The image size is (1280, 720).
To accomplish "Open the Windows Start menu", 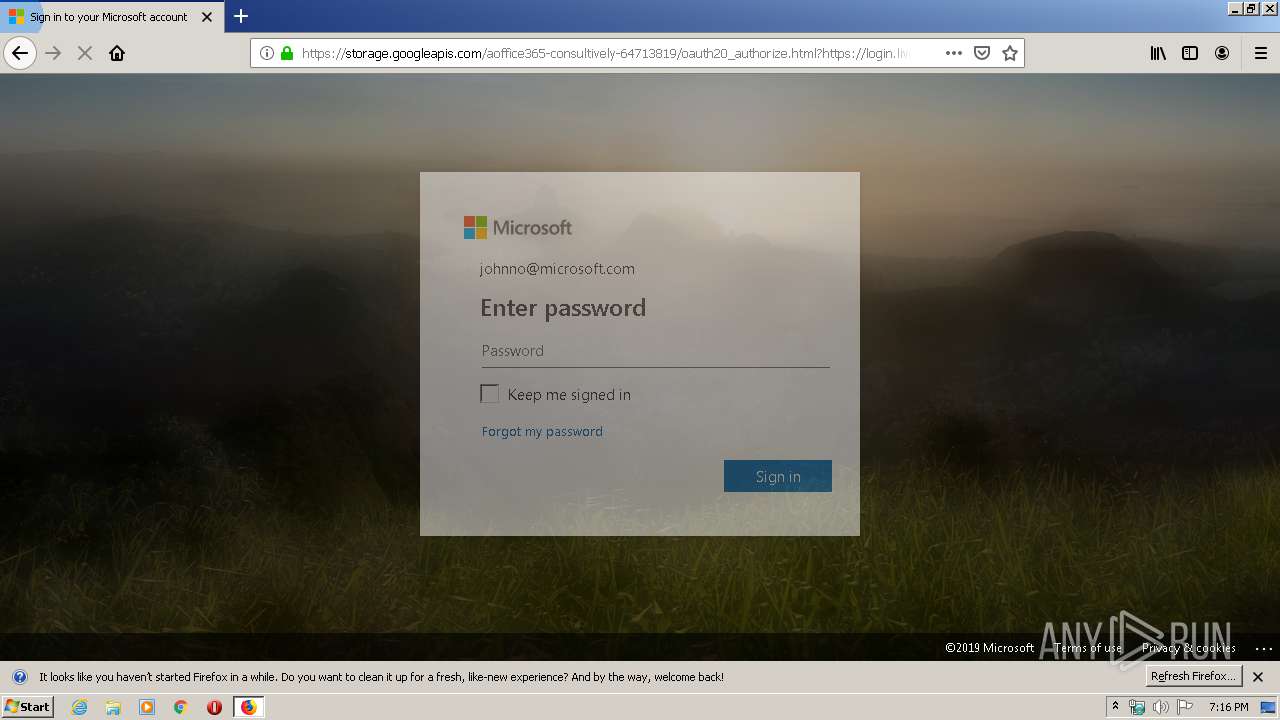I will point(27,706).
